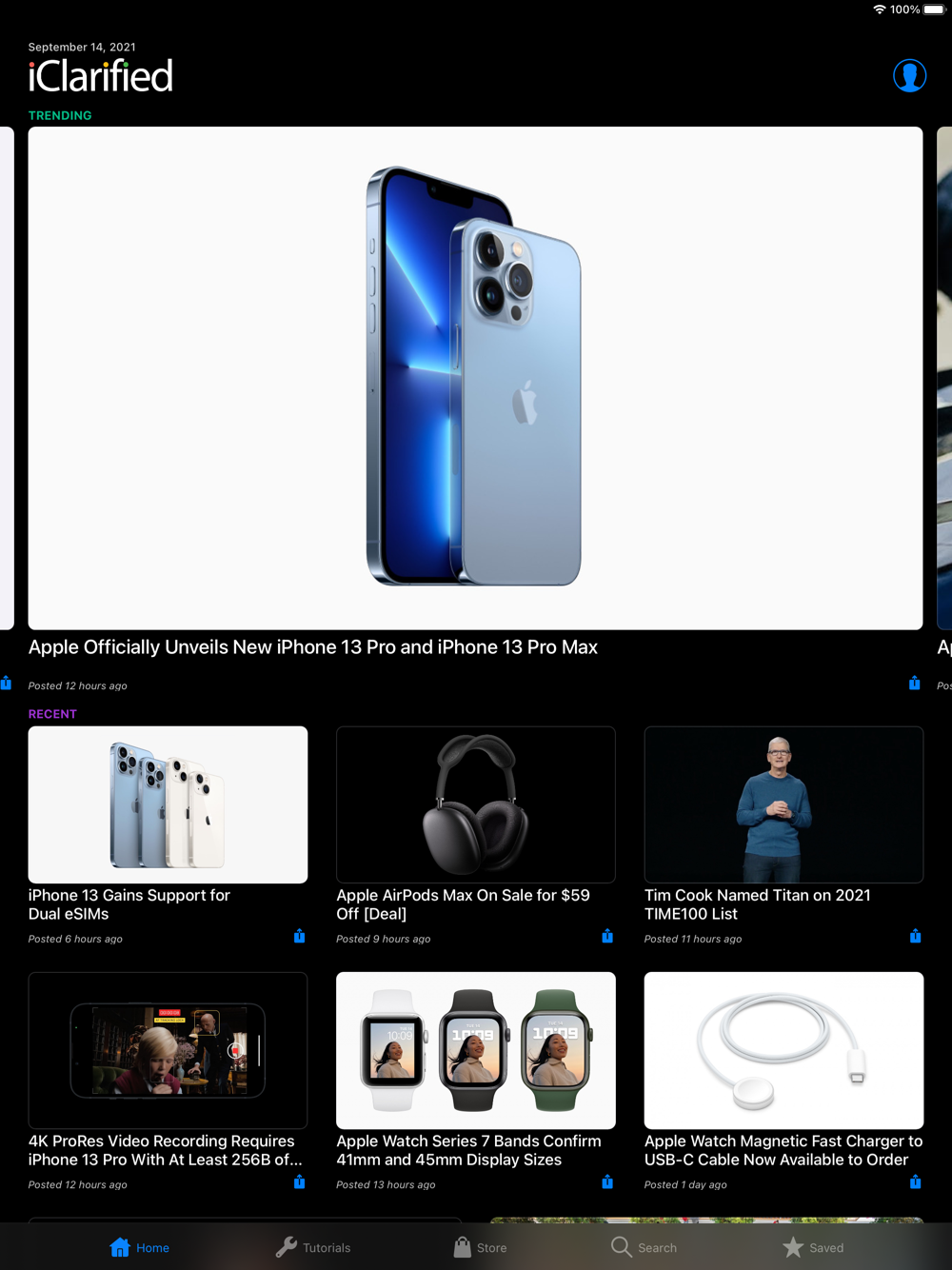Share the 4K ProRes Video article

click(x=299, y=1181)
